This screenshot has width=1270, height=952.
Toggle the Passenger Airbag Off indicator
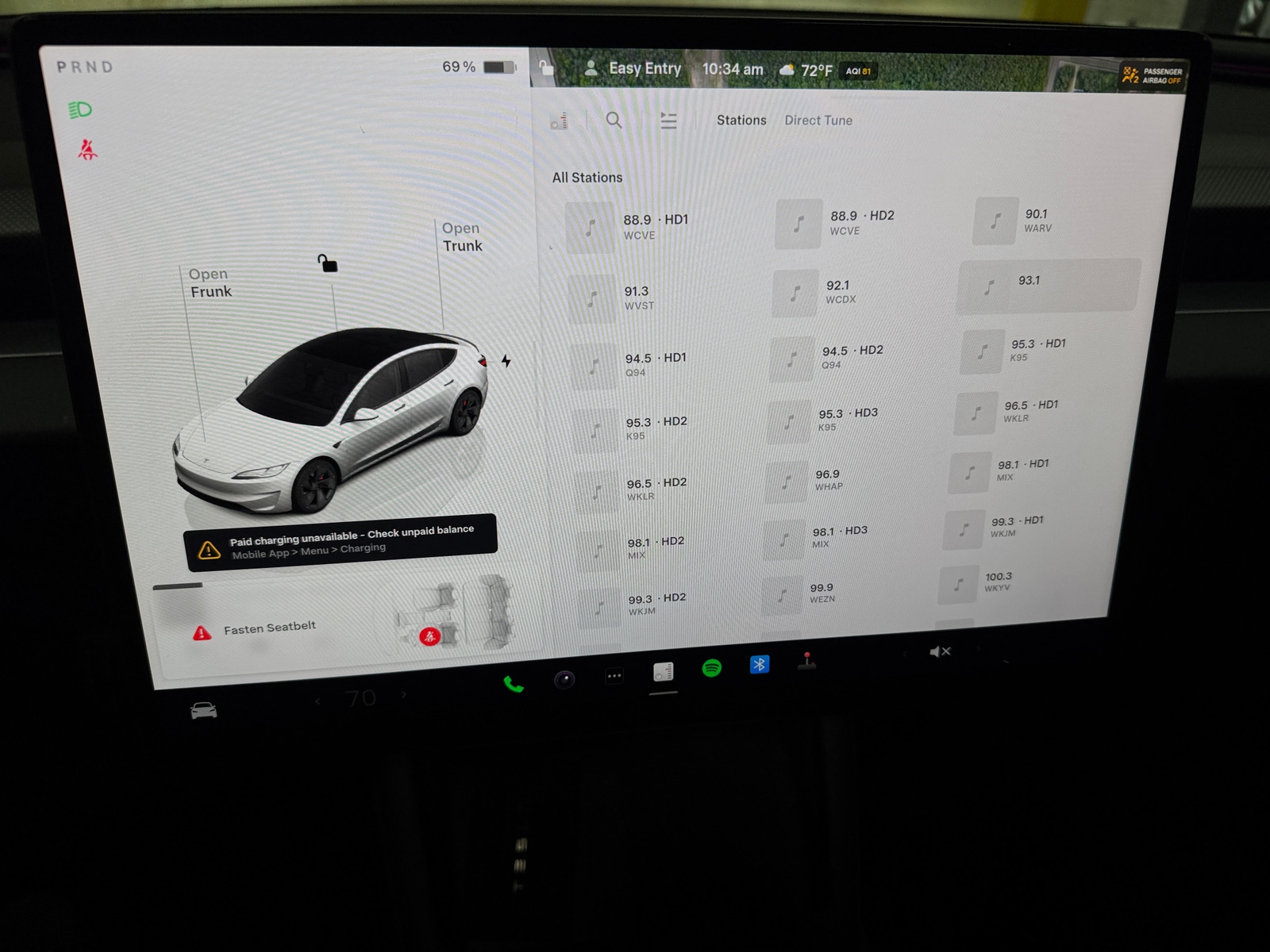coord(1149,75)
